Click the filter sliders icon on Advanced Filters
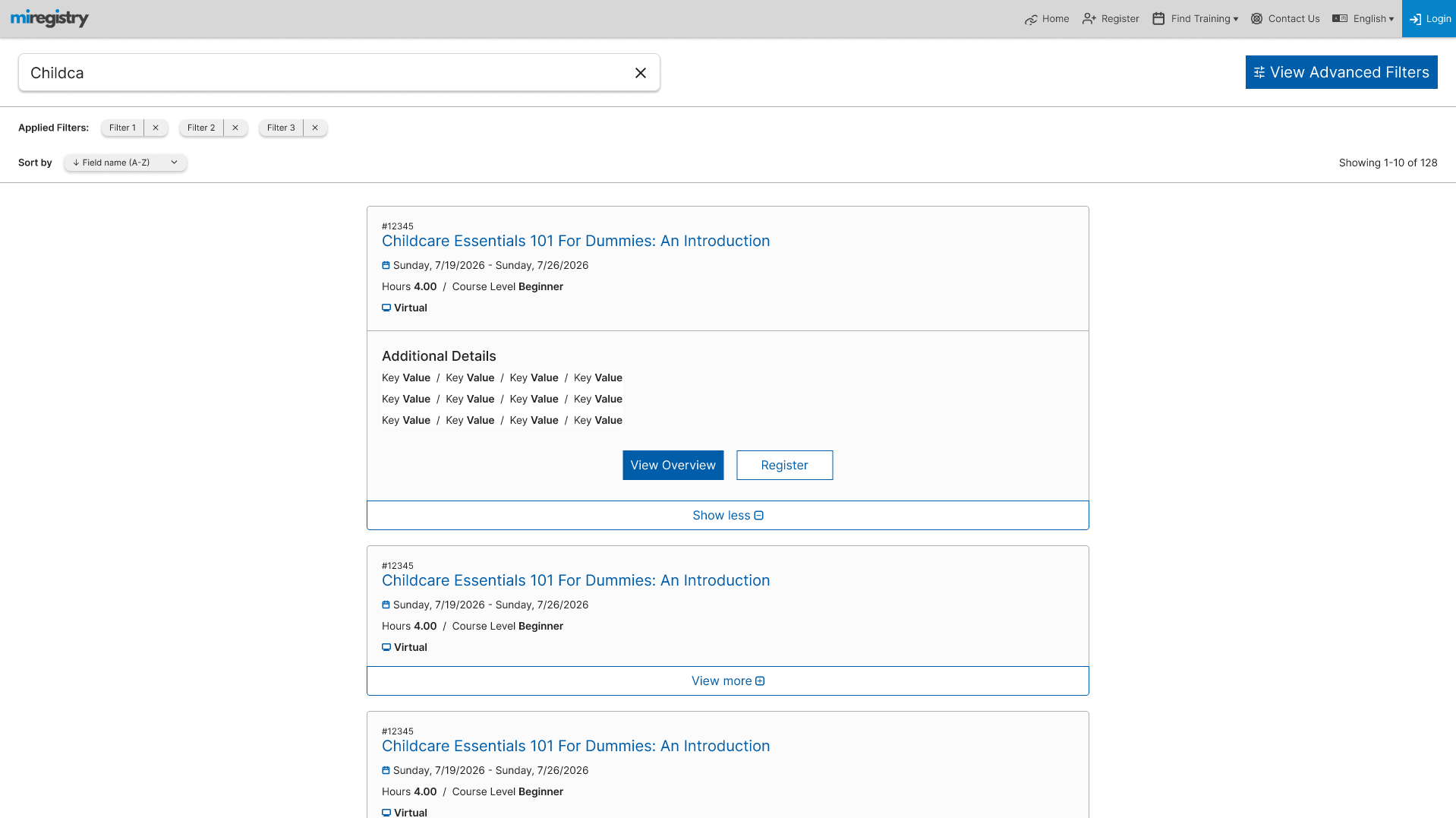The height and width of the screenshot is (818, 1456). (1259, 72)
